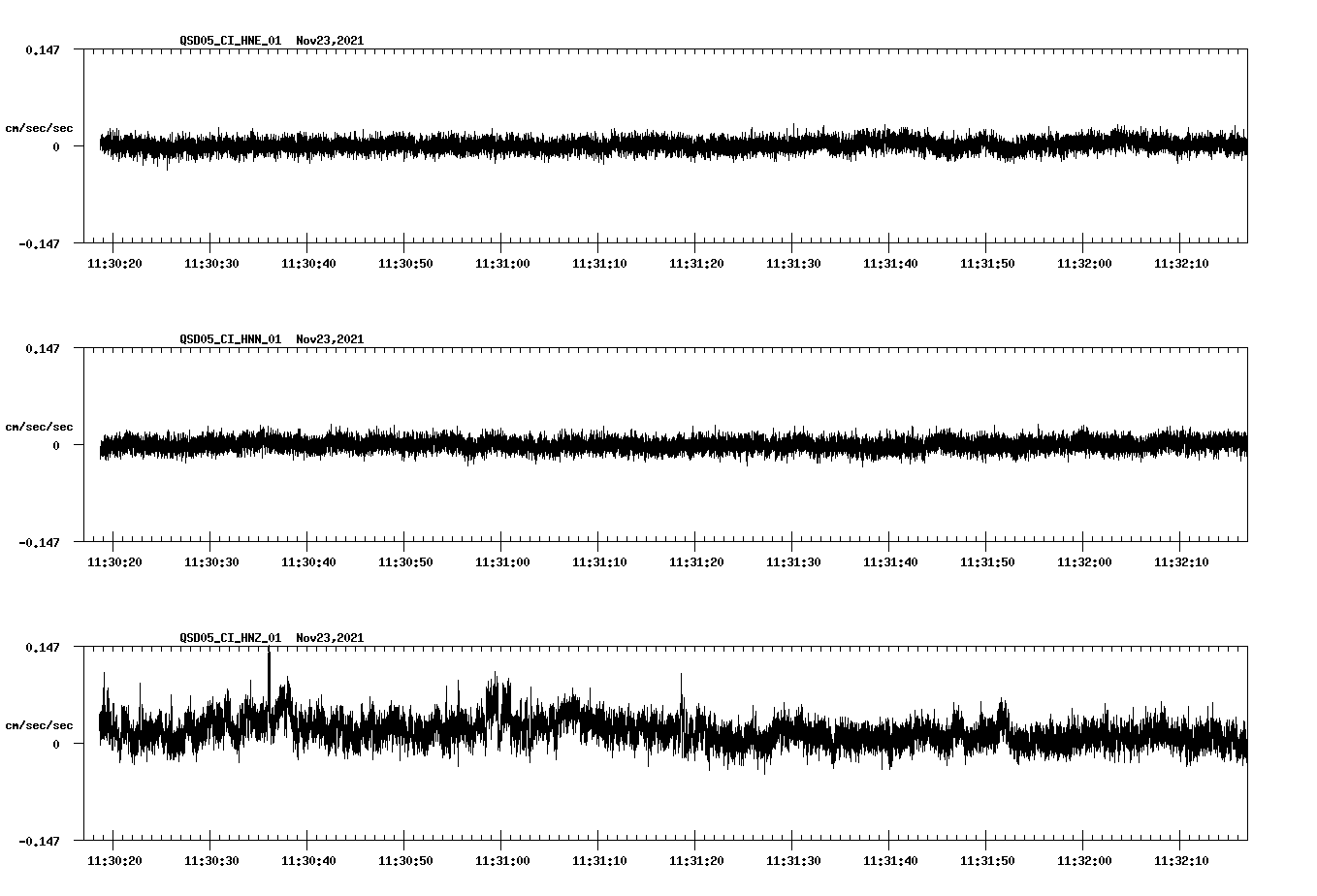Viewport: 1317px width, 896px height.
Task: Click the 11:32:10 time label under HNN plot
Action: (1181, 562)
